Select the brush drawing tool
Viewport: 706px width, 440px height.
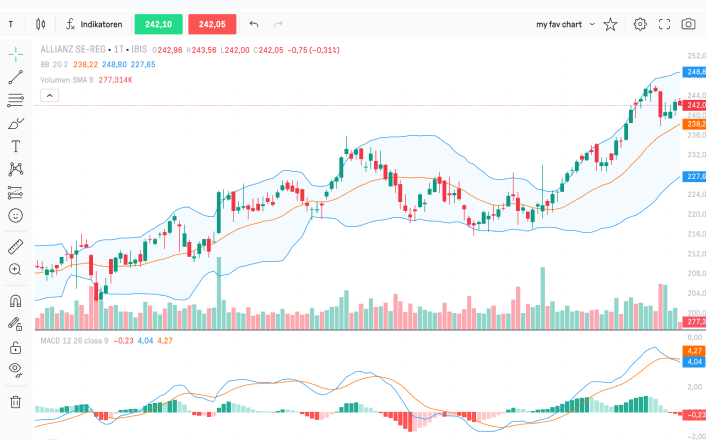pos(15,124)
